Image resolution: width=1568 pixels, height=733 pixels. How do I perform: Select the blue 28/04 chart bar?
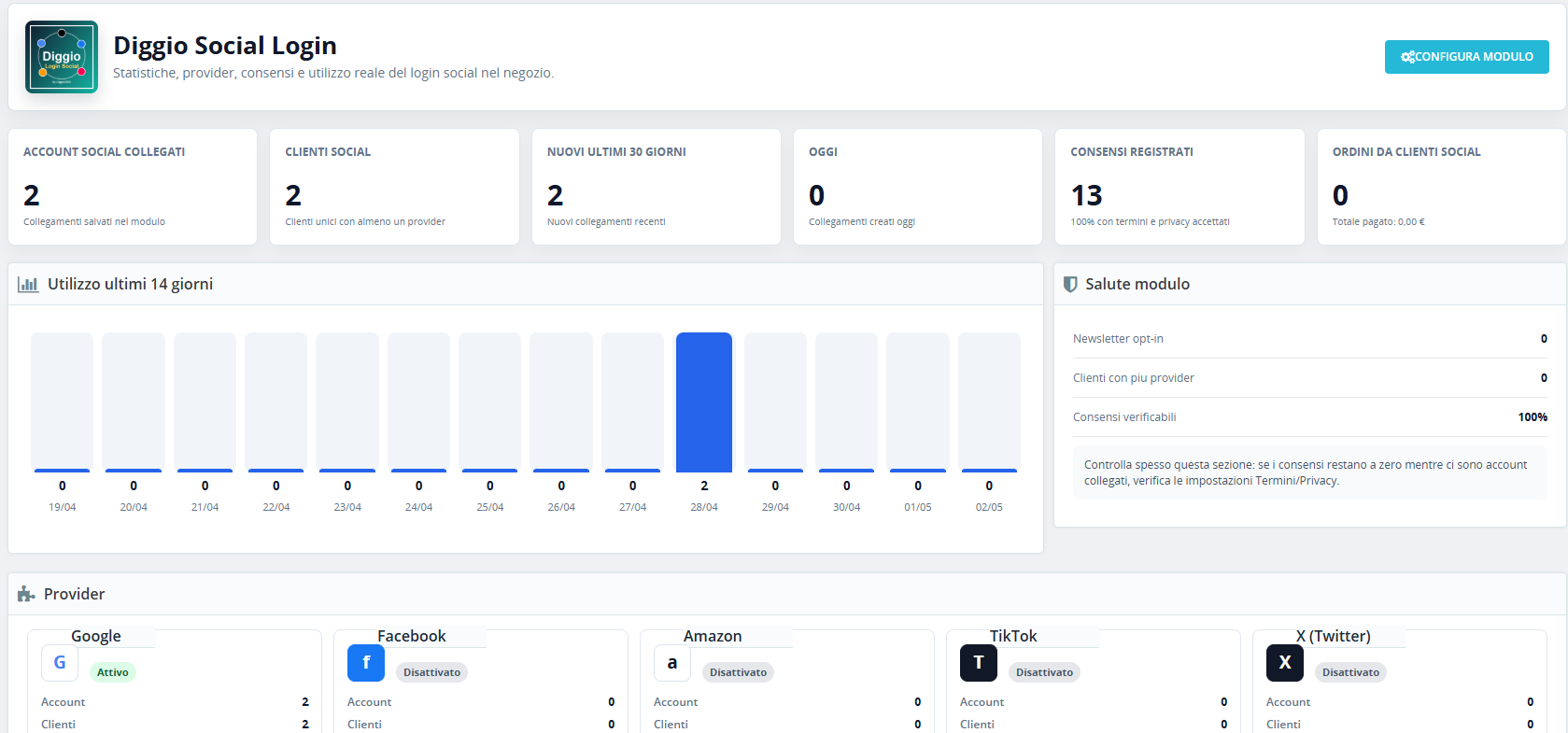704,402
